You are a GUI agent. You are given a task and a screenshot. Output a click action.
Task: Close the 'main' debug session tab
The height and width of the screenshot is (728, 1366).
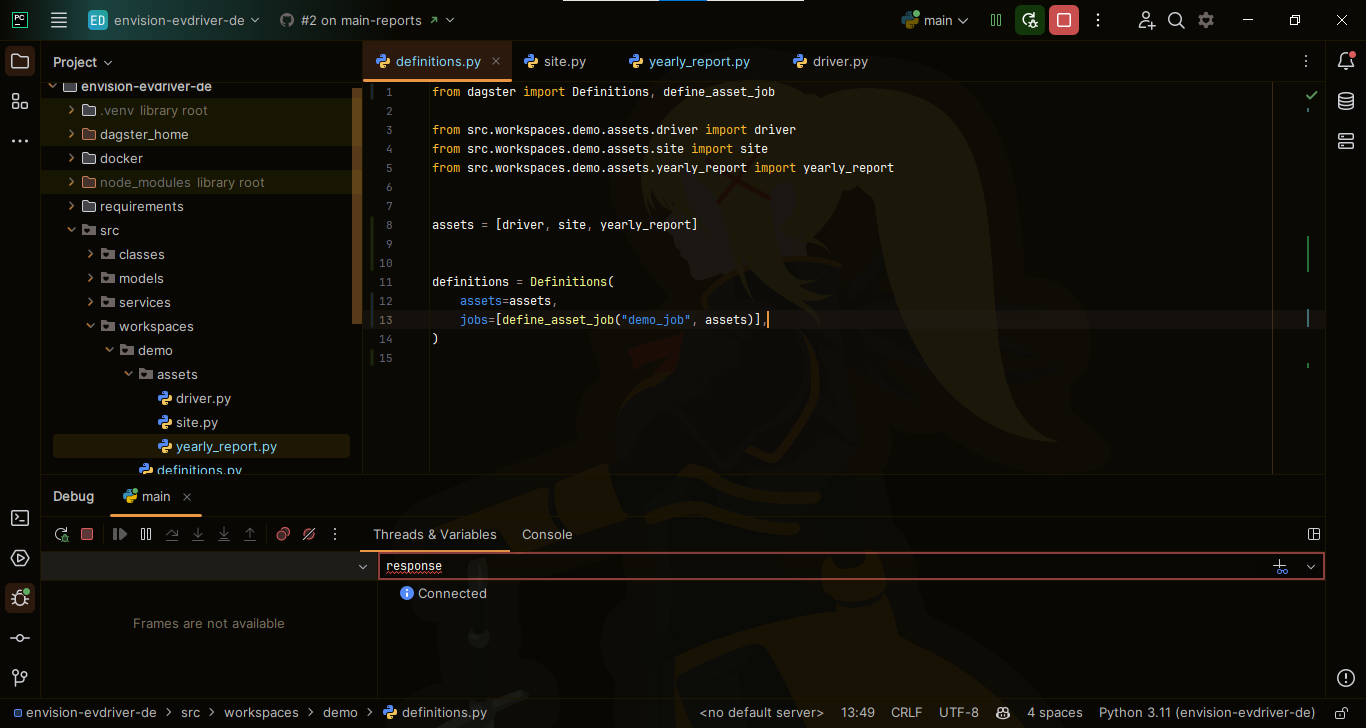[187, 496]
